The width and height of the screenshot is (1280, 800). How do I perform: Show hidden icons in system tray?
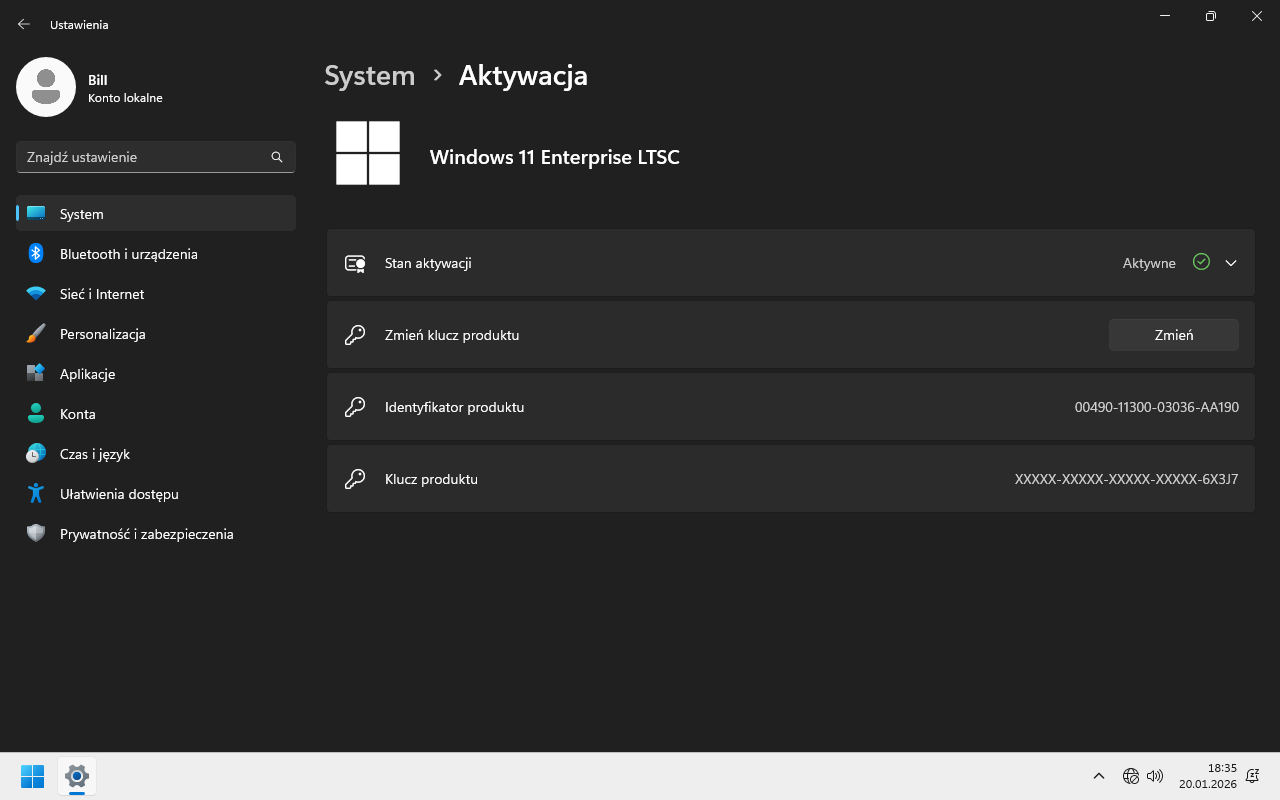(x=1098, y=776)
